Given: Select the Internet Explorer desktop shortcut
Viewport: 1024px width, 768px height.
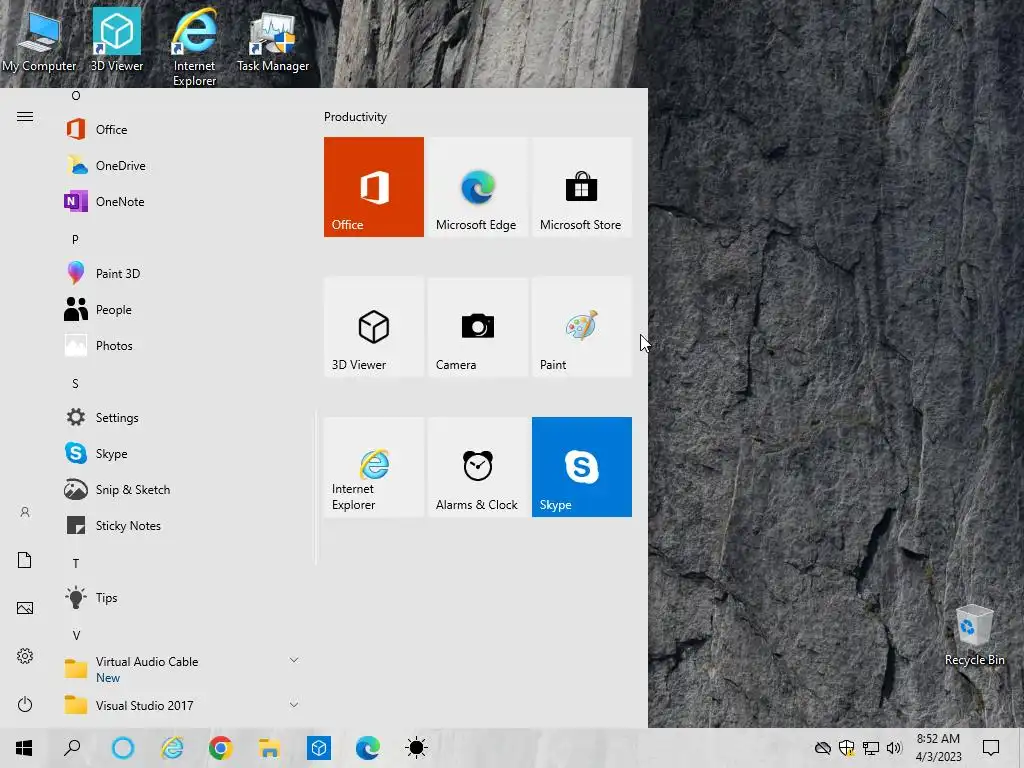Looking at the screenshot, I should pos(195,47).
